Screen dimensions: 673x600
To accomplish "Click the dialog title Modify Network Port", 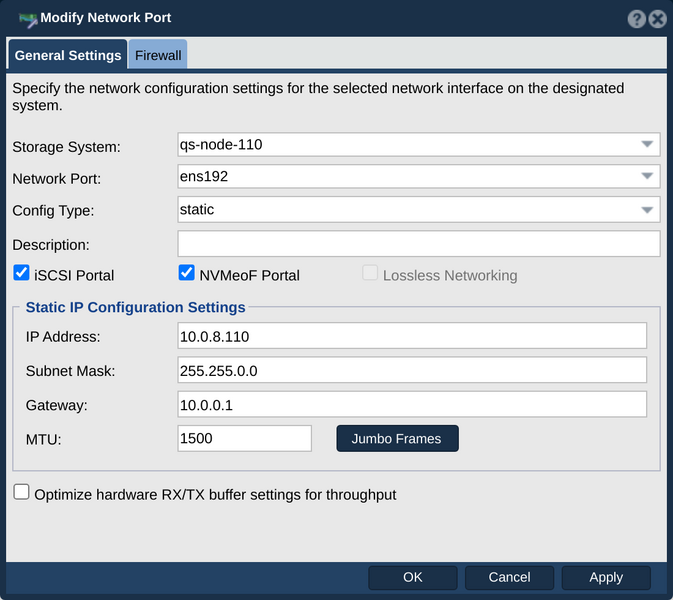I will click(x=106, y=18).
